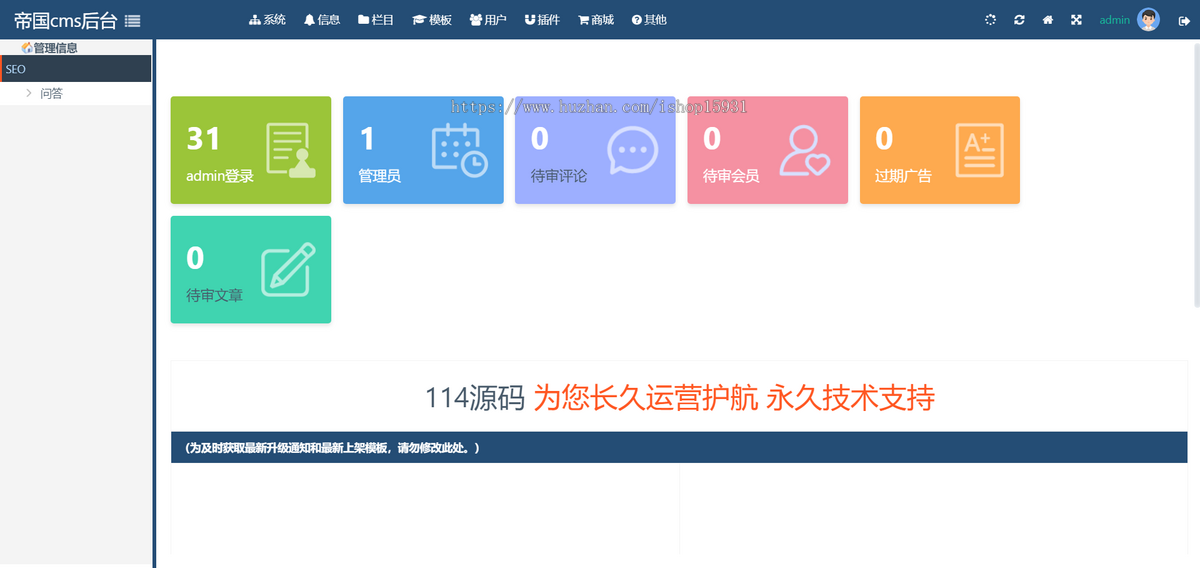Click the A+ document icon on 过期广告 card
Image resolution: width=1200 pixels, height=568 pixels.
[x=980, y=151]
